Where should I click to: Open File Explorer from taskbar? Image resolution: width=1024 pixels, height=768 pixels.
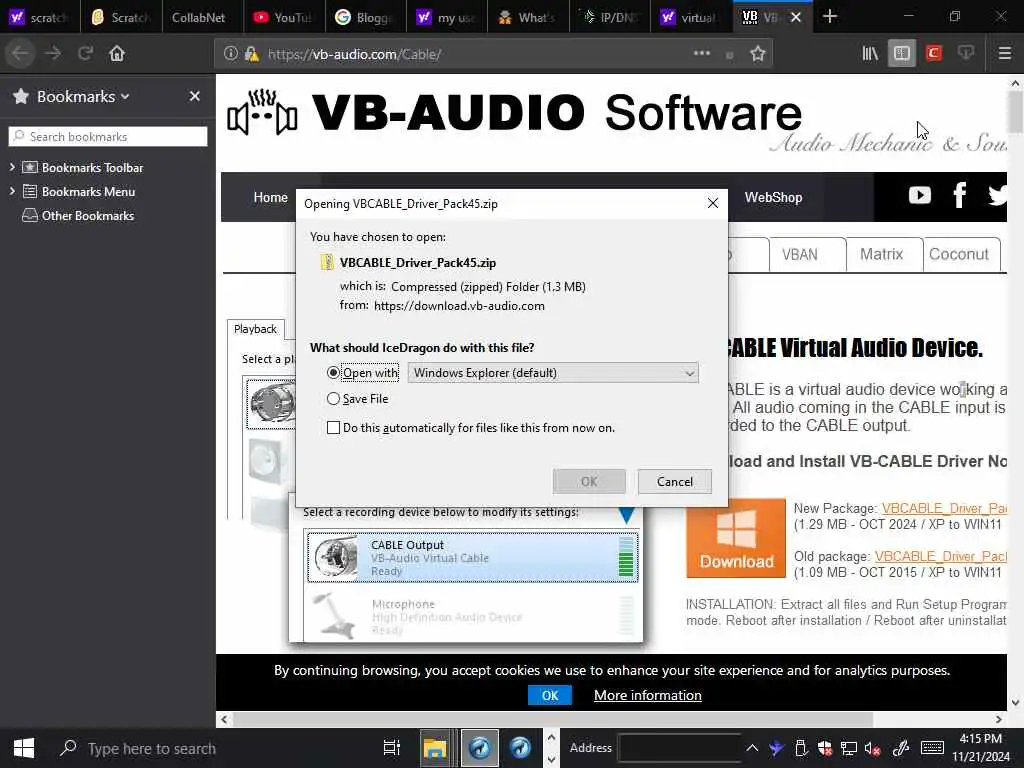coord(435,748)
